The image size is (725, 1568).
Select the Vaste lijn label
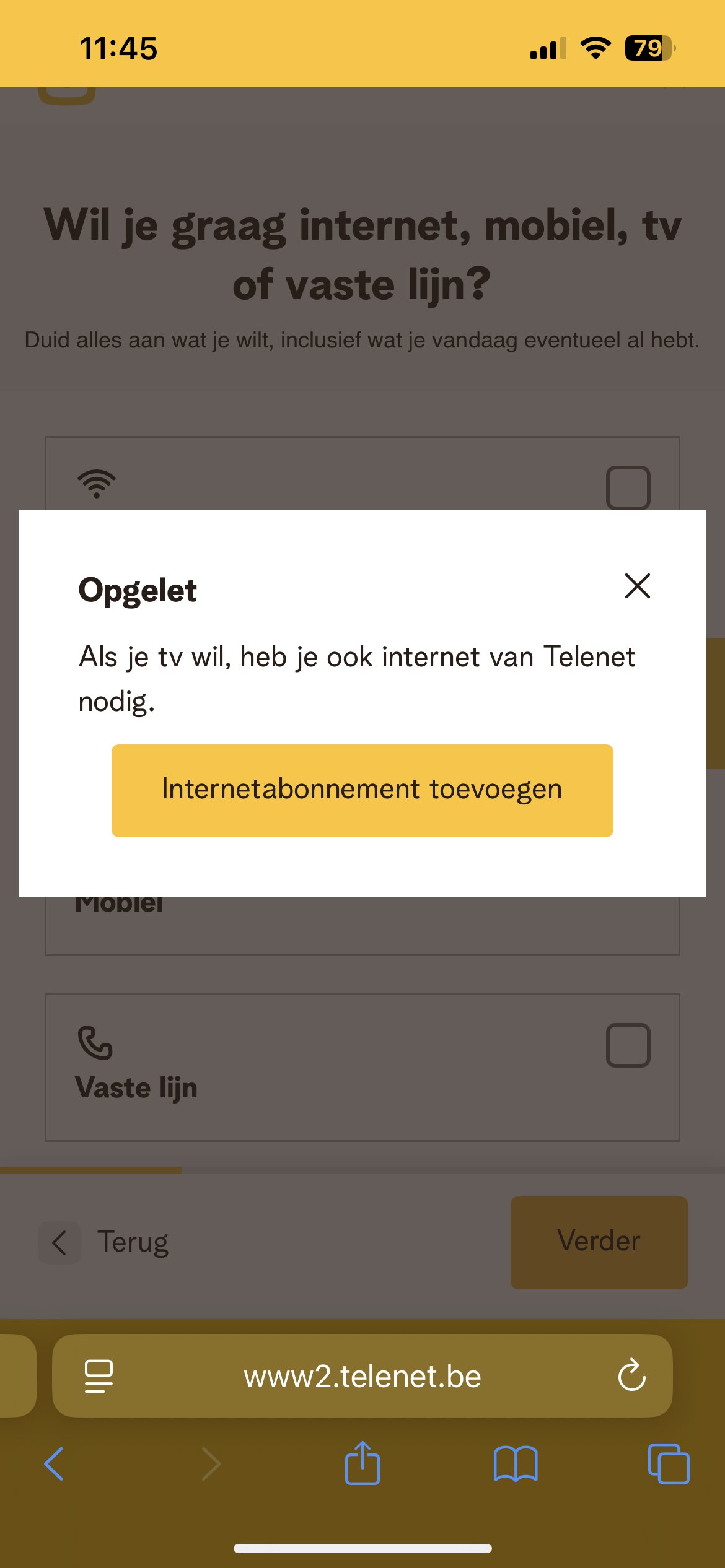tap(136, 1087)
